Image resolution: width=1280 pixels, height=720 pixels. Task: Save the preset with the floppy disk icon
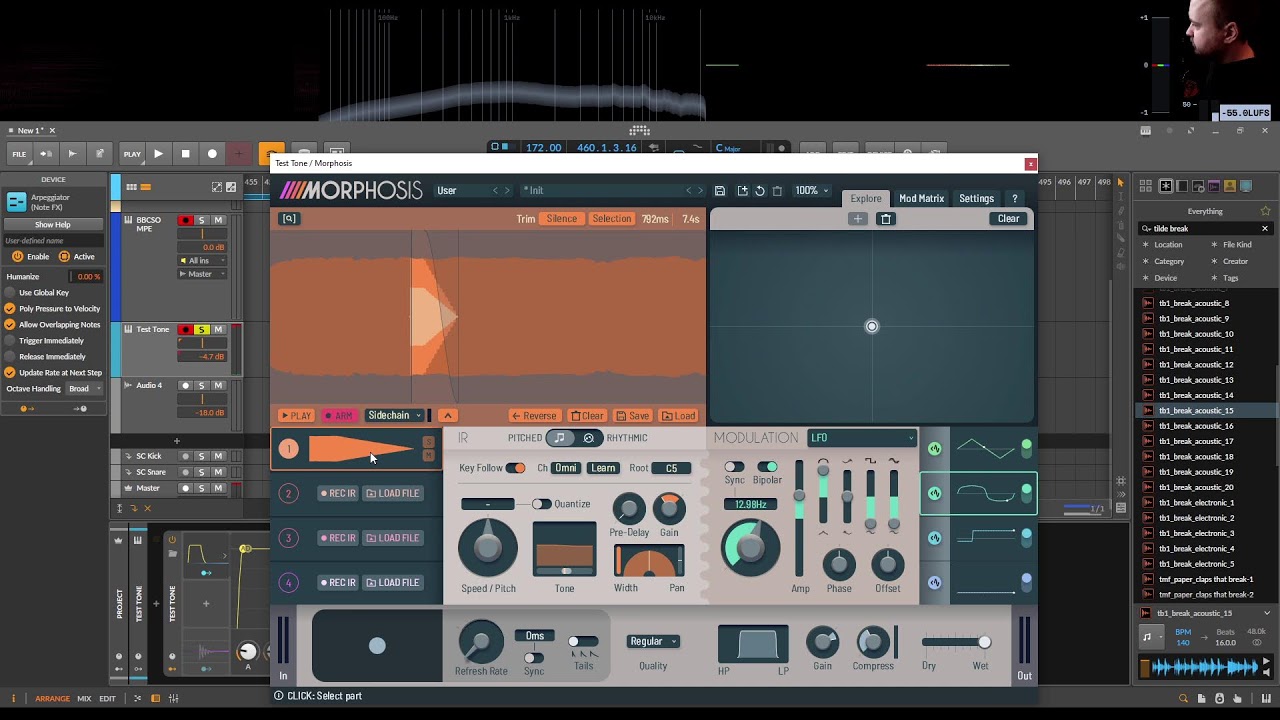(x=719, y=190)
